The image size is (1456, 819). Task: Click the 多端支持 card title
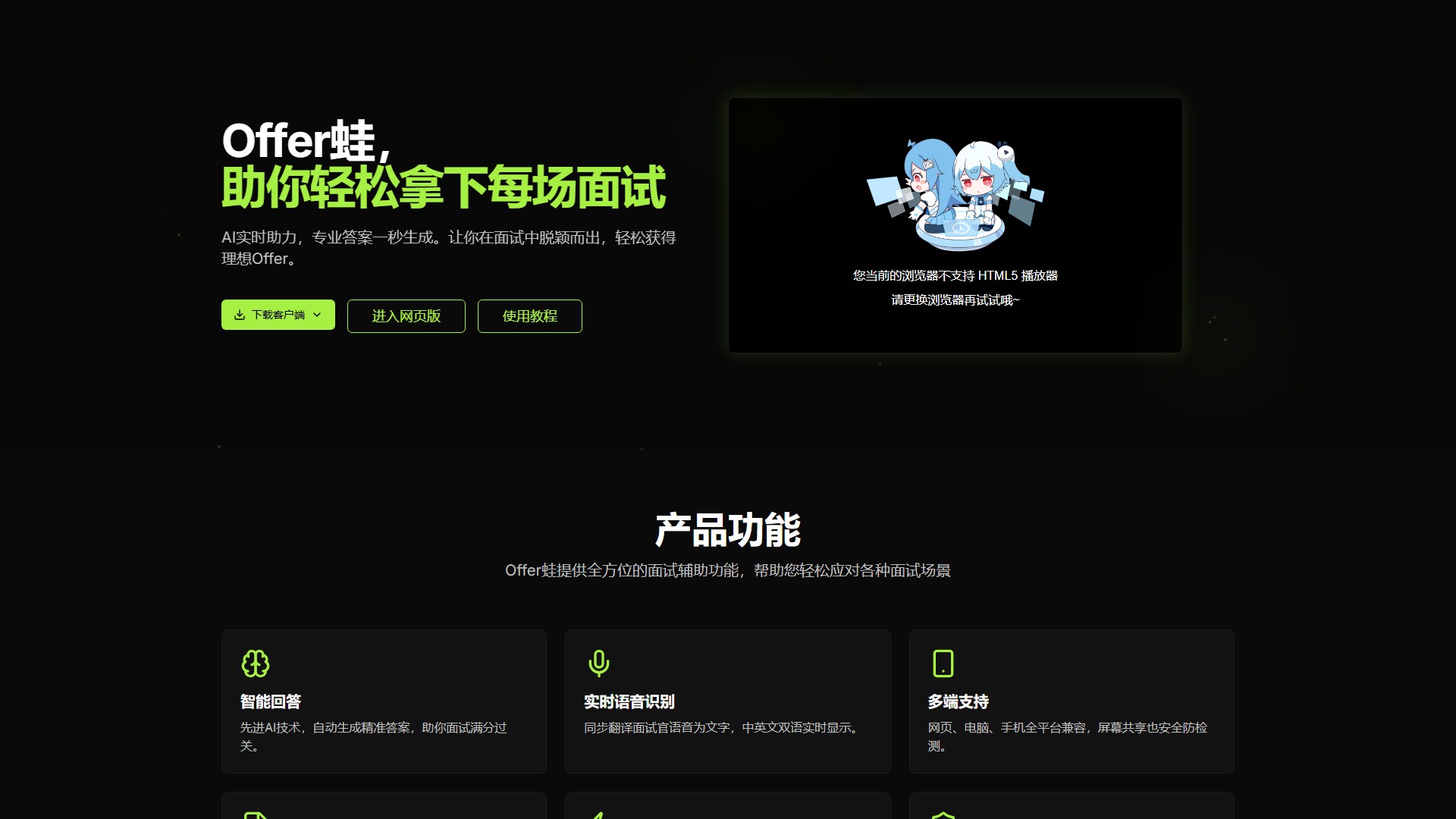tap(958, 702)
